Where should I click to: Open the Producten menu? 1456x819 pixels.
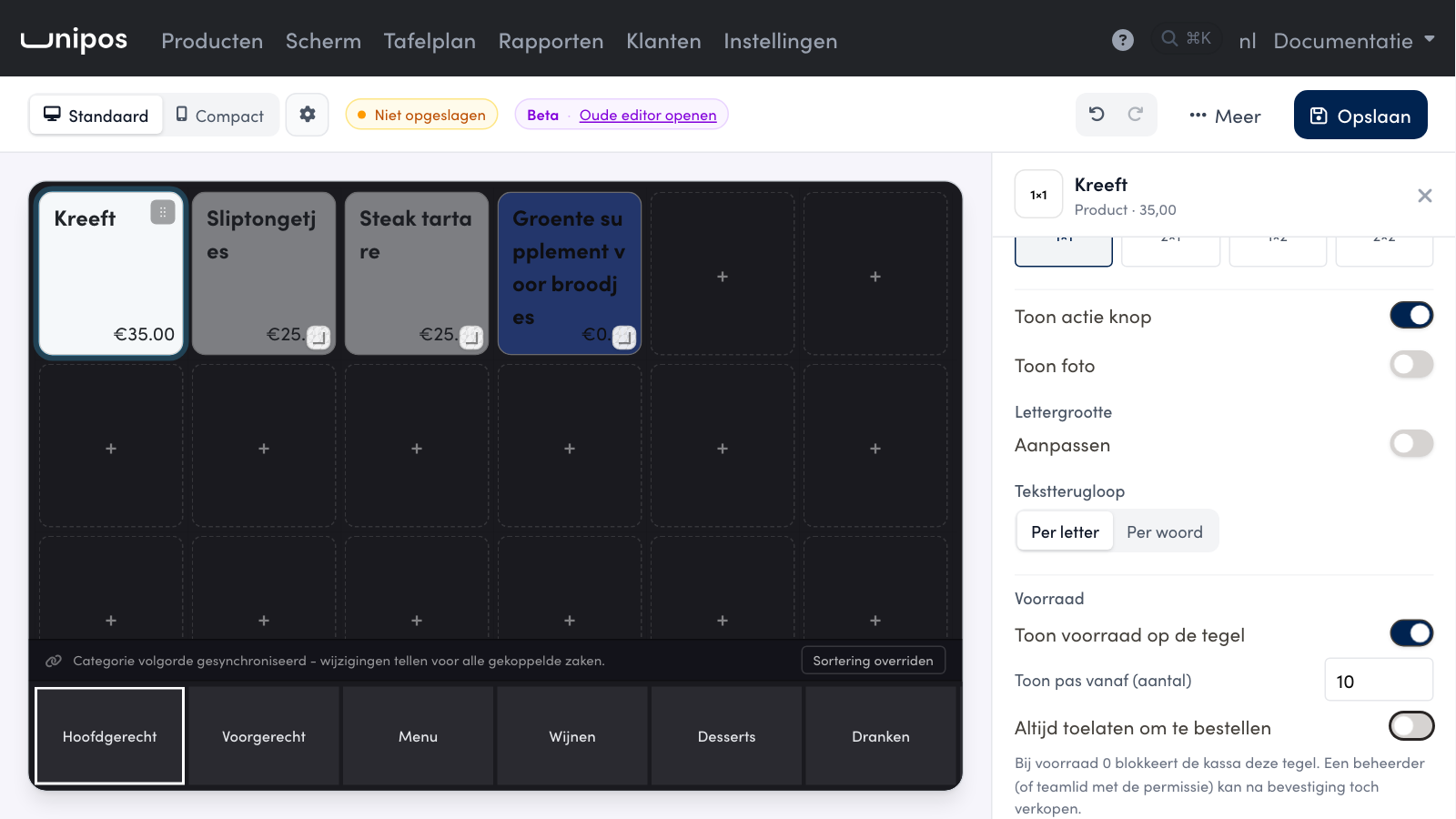(x=212, y=41)
